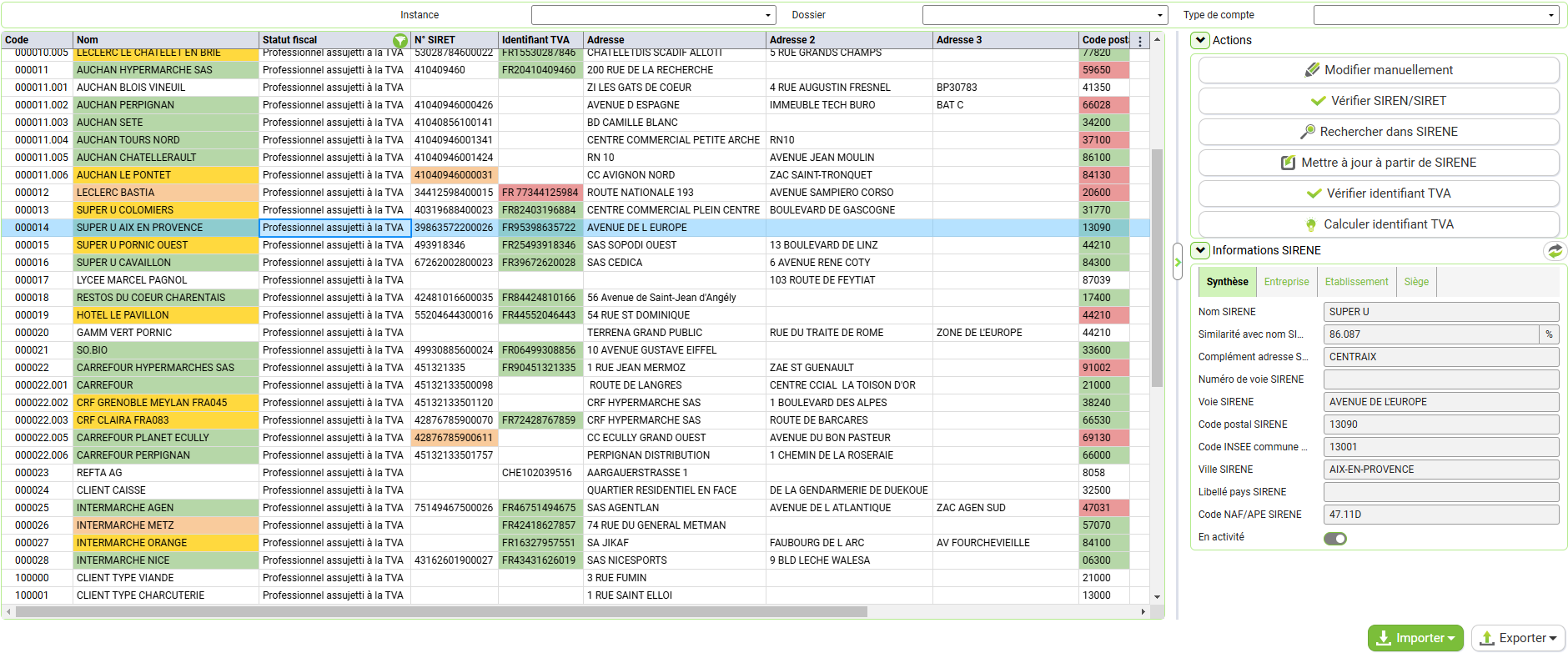Click Modifier manuellement

click(1379, 70)
